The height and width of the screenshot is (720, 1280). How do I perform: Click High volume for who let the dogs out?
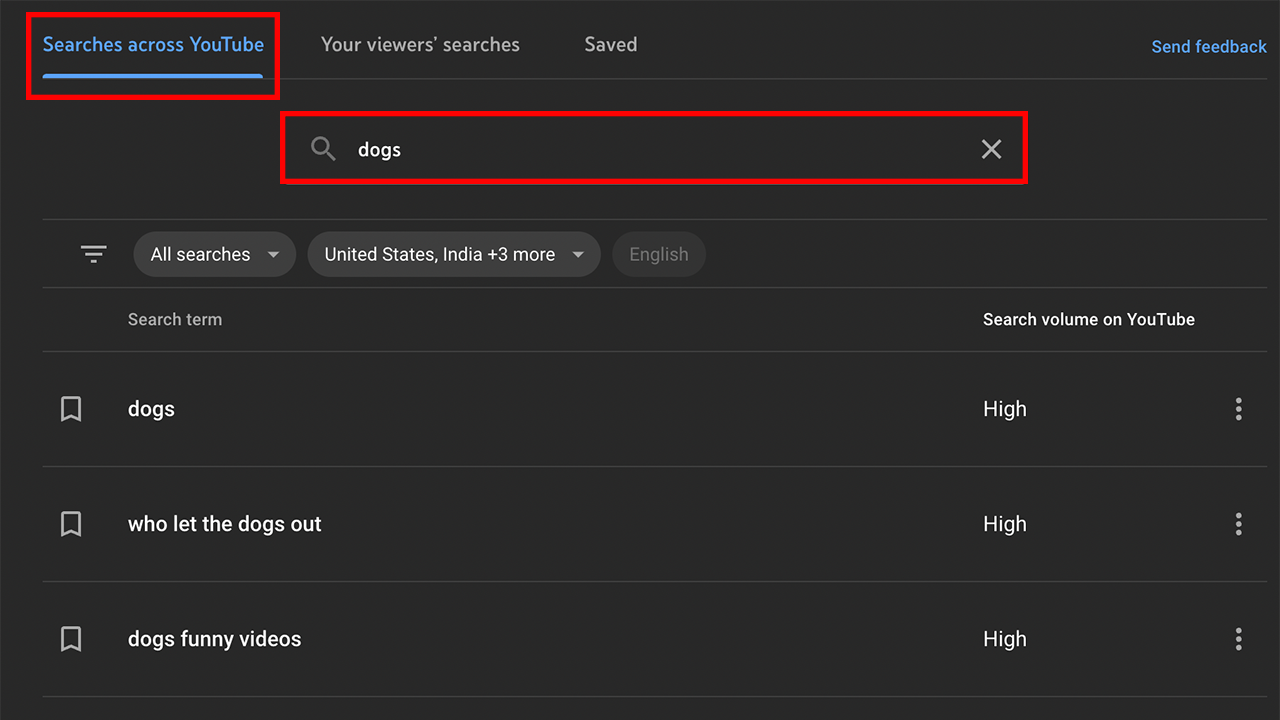tap(1005, 524)
